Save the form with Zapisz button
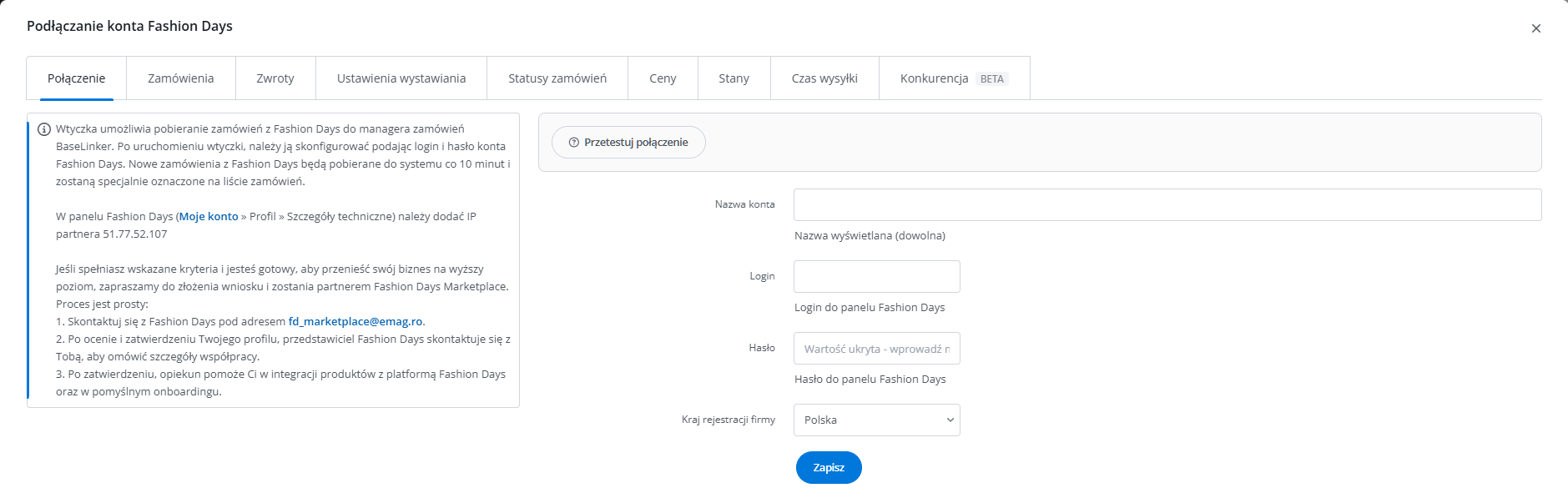Viewport: 1568px width, 493px height. 829,468
